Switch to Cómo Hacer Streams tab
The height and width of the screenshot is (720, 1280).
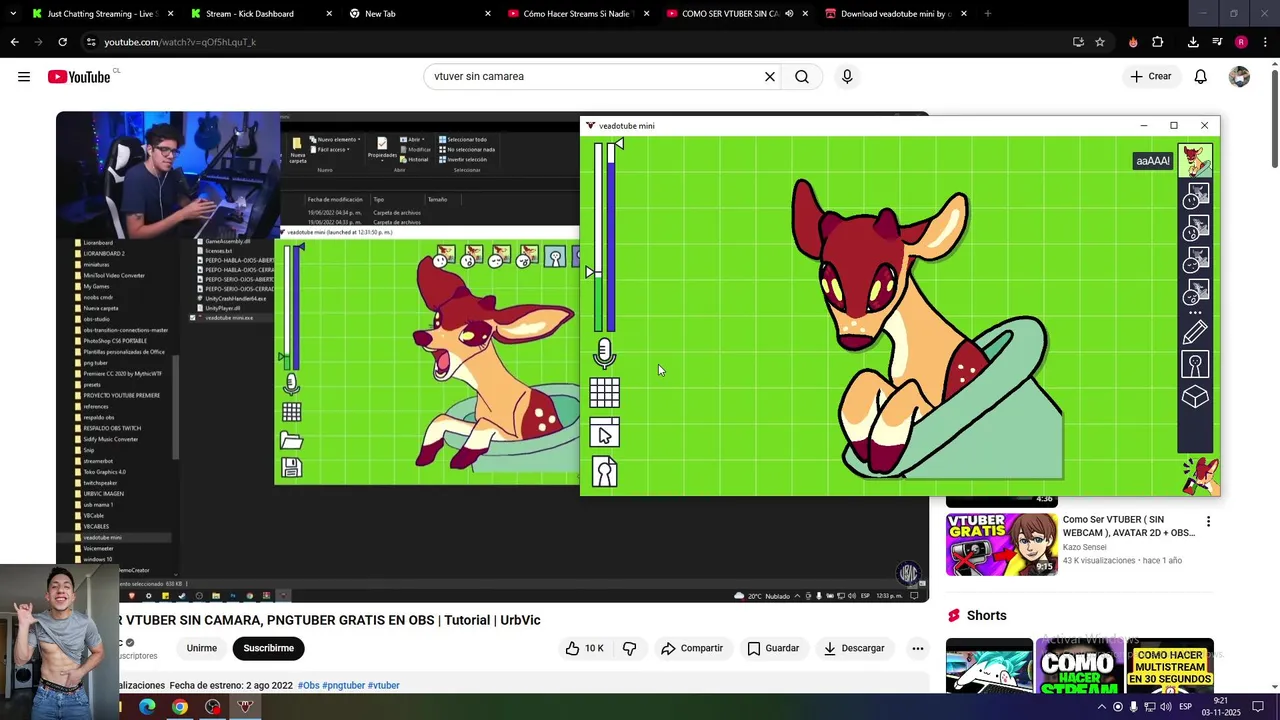coord(579,14)
